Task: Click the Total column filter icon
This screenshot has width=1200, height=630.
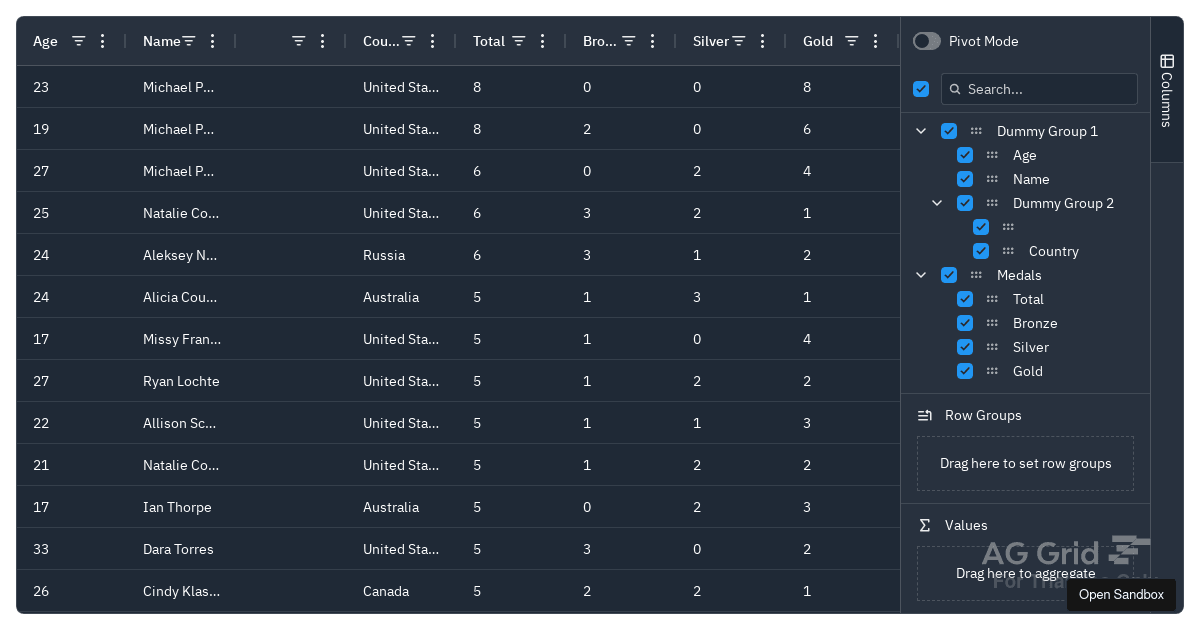Action: (518, 41)
